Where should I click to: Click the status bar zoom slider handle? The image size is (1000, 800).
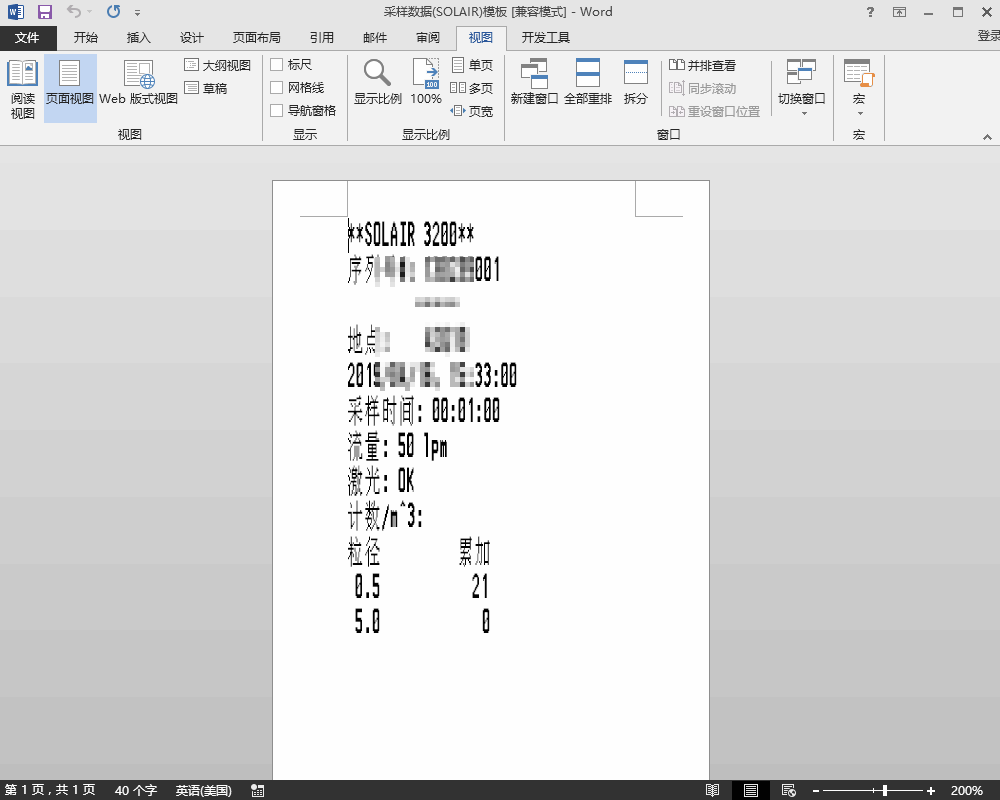click(885, 791)
